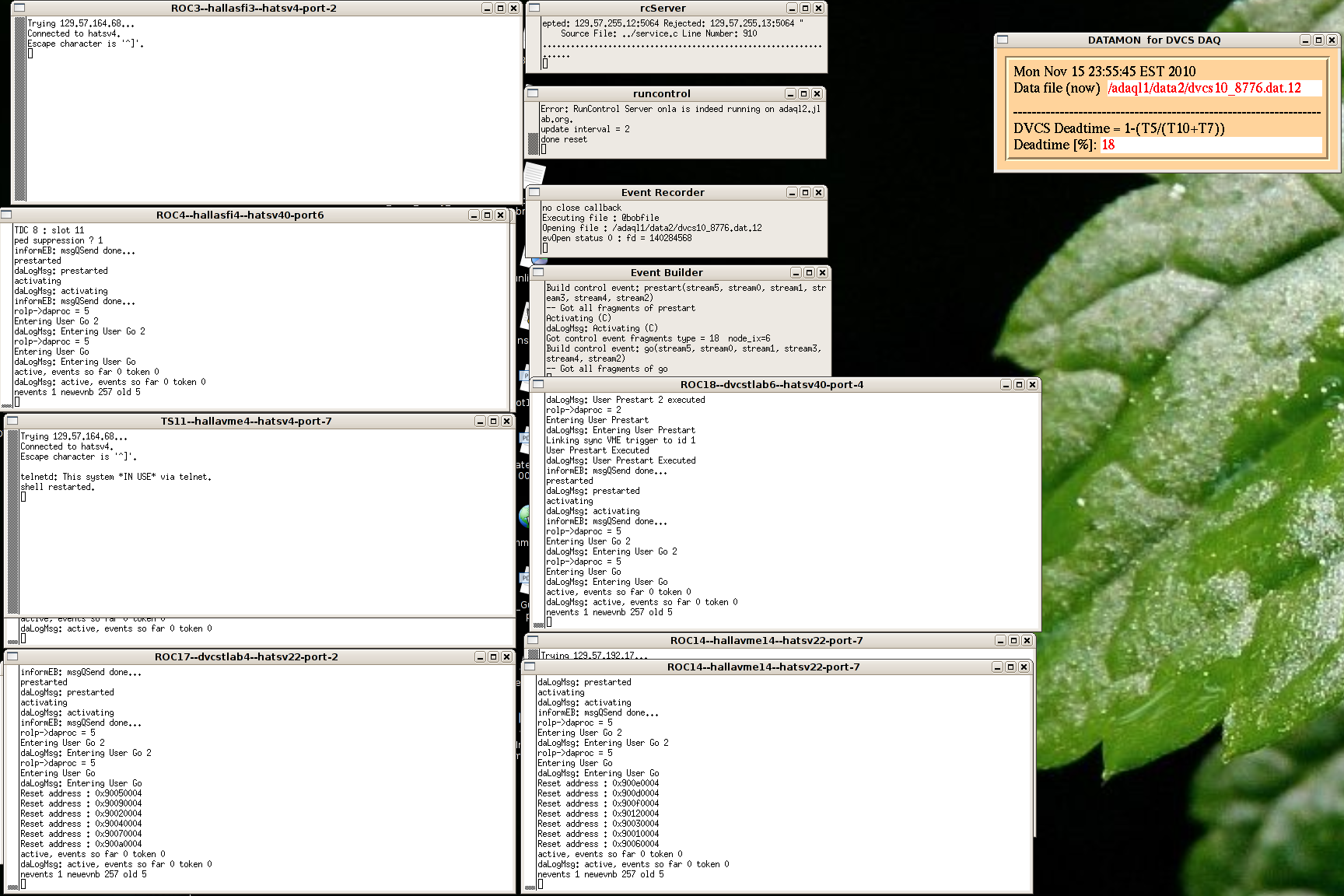Open window menu icon of Event Recorder

click(x=534, y=192)
